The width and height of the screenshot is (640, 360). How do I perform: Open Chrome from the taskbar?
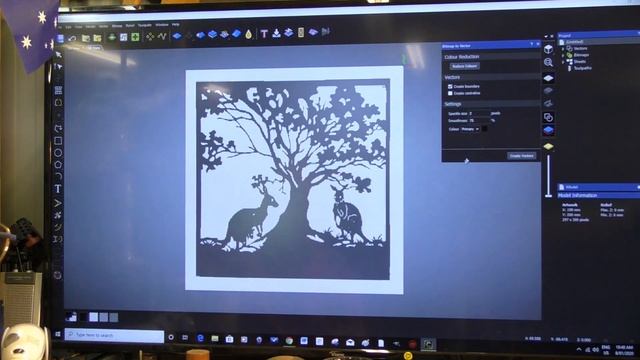click(x=289, y=340)
